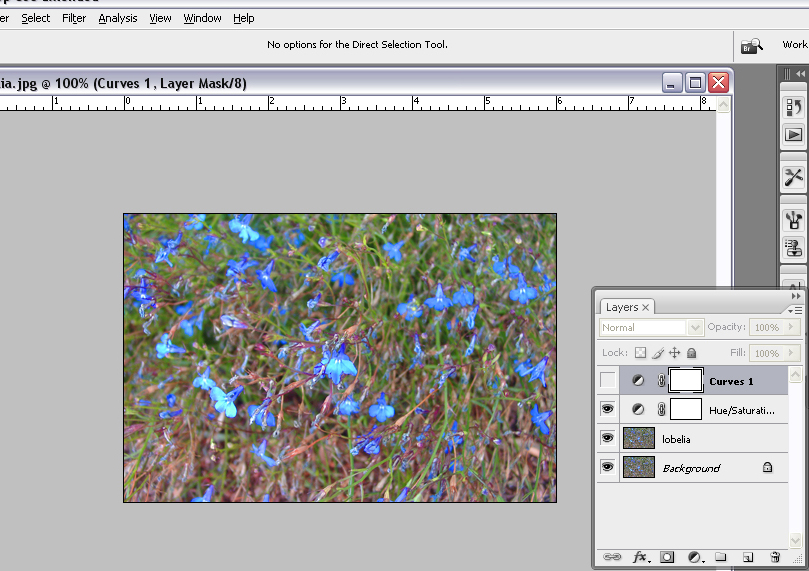Click the Background layer lock icon
Screen dimensions: 809x571
click(767, 467)
